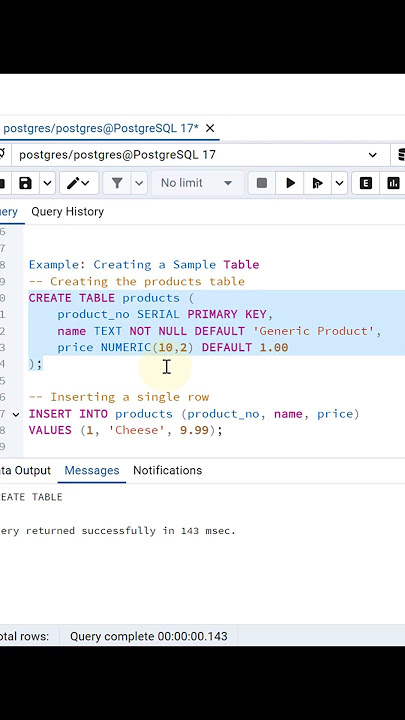
Task: Open the No limit rows dropdown
Action: point(197,183)
